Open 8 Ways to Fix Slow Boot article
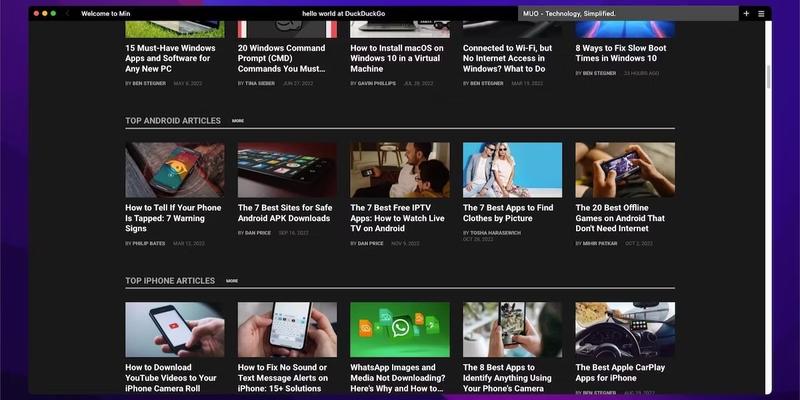 click(x=621, y=53)
